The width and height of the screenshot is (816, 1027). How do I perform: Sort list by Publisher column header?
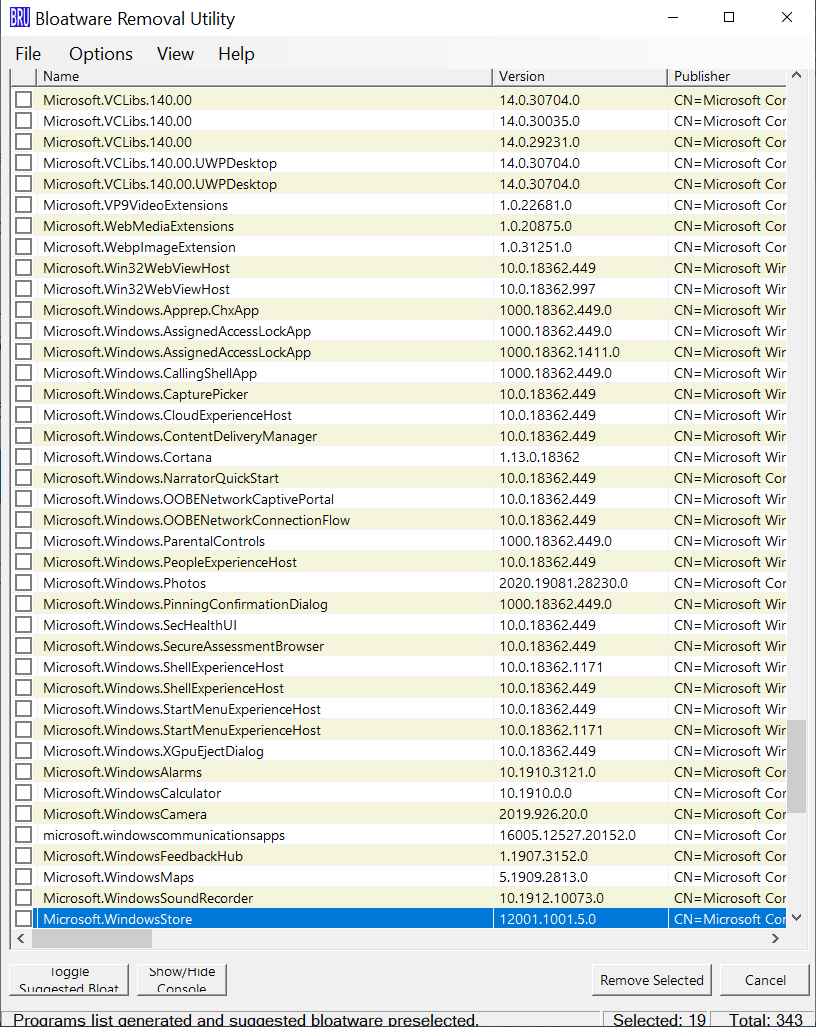coord(727,77)
